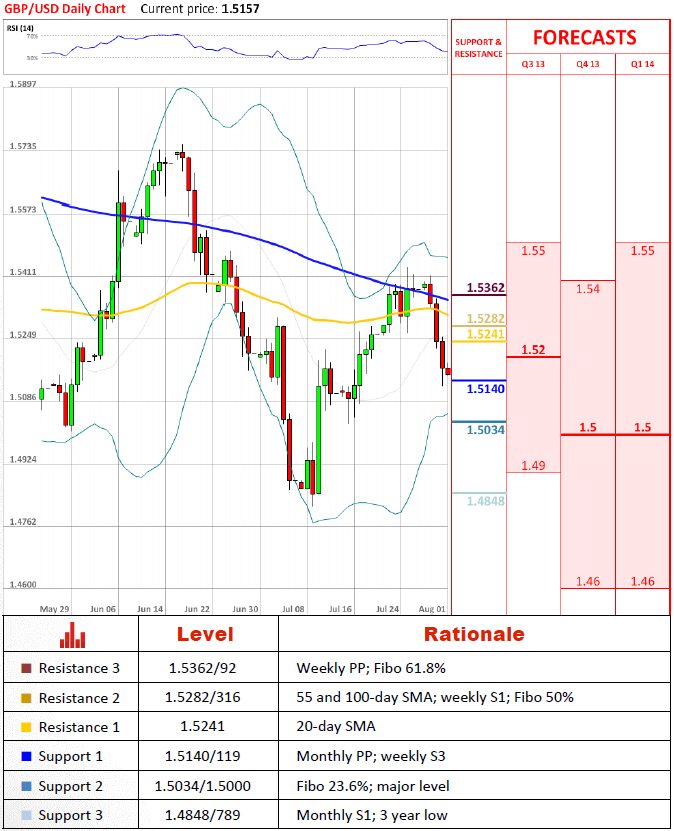Select the Q4 13 forecast column header

pos(588,64)
